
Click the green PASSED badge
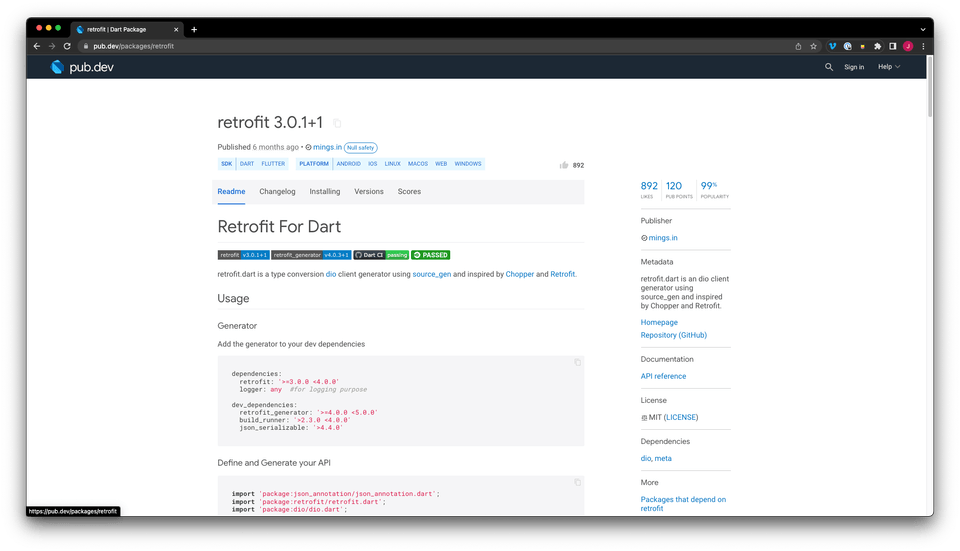coord(430,255)
